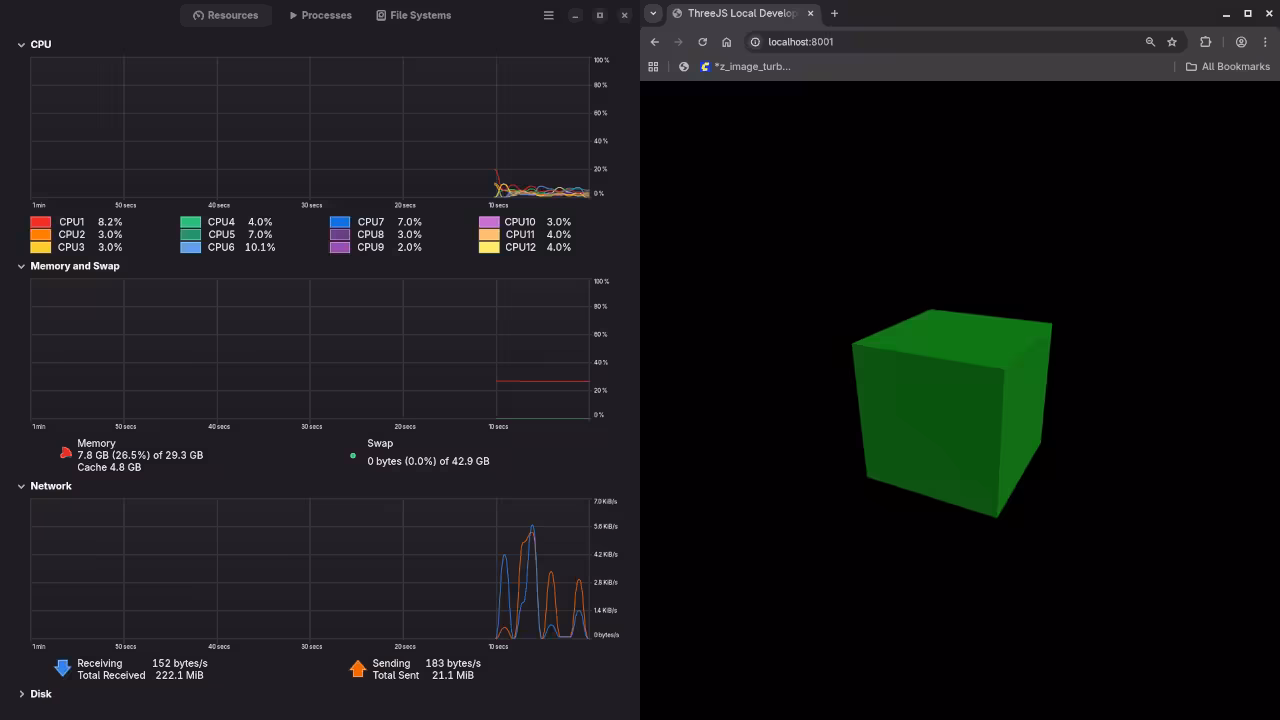The width and height of the screenshot is (1280, 720).
Task: Click the back navigation arrow in Chrome
Action: point(655,42)
